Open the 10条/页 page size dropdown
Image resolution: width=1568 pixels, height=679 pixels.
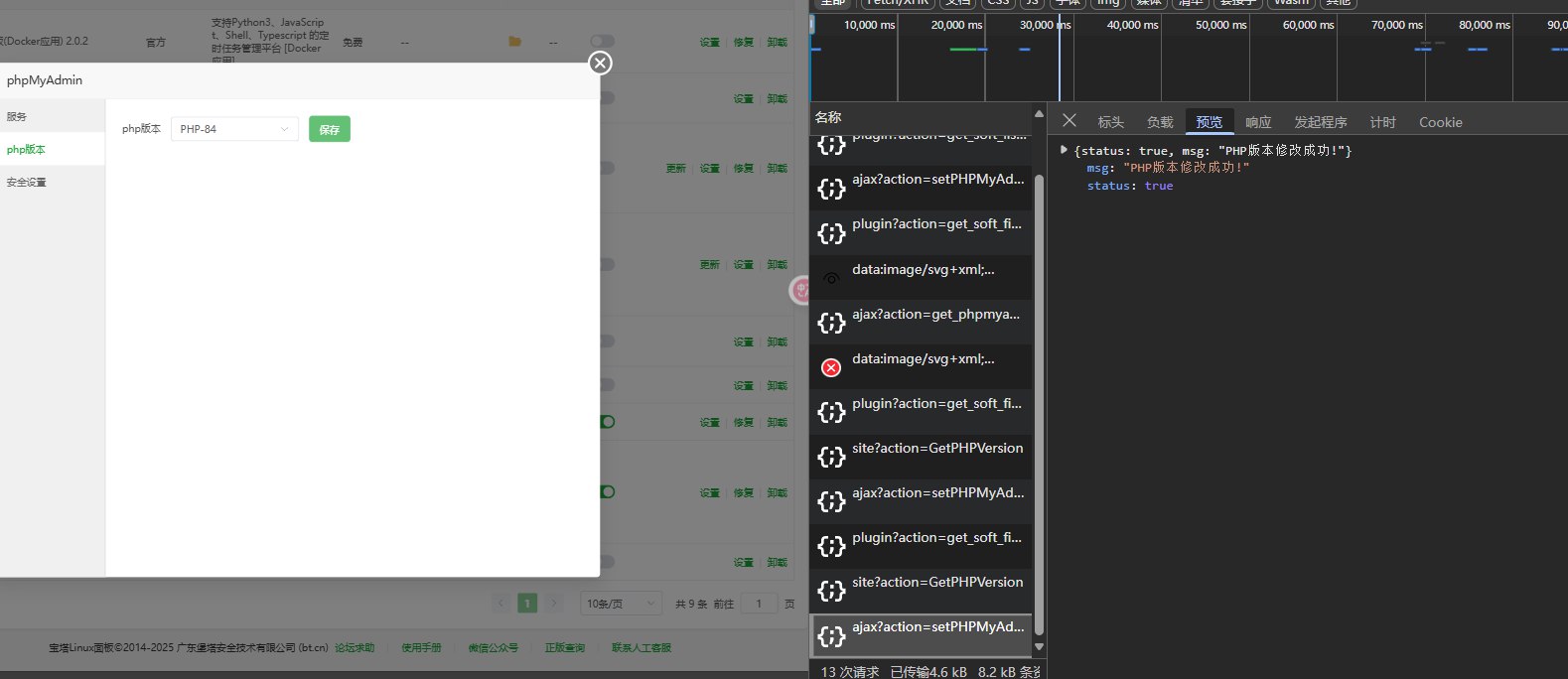pos(621,603)
